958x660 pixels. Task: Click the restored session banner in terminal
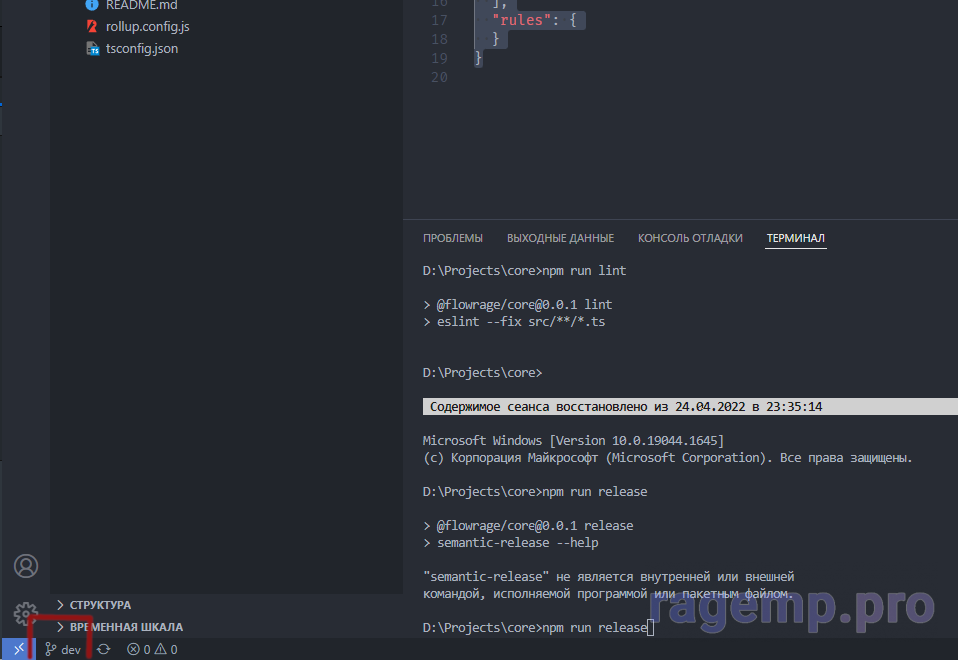[x=690, y=406]
